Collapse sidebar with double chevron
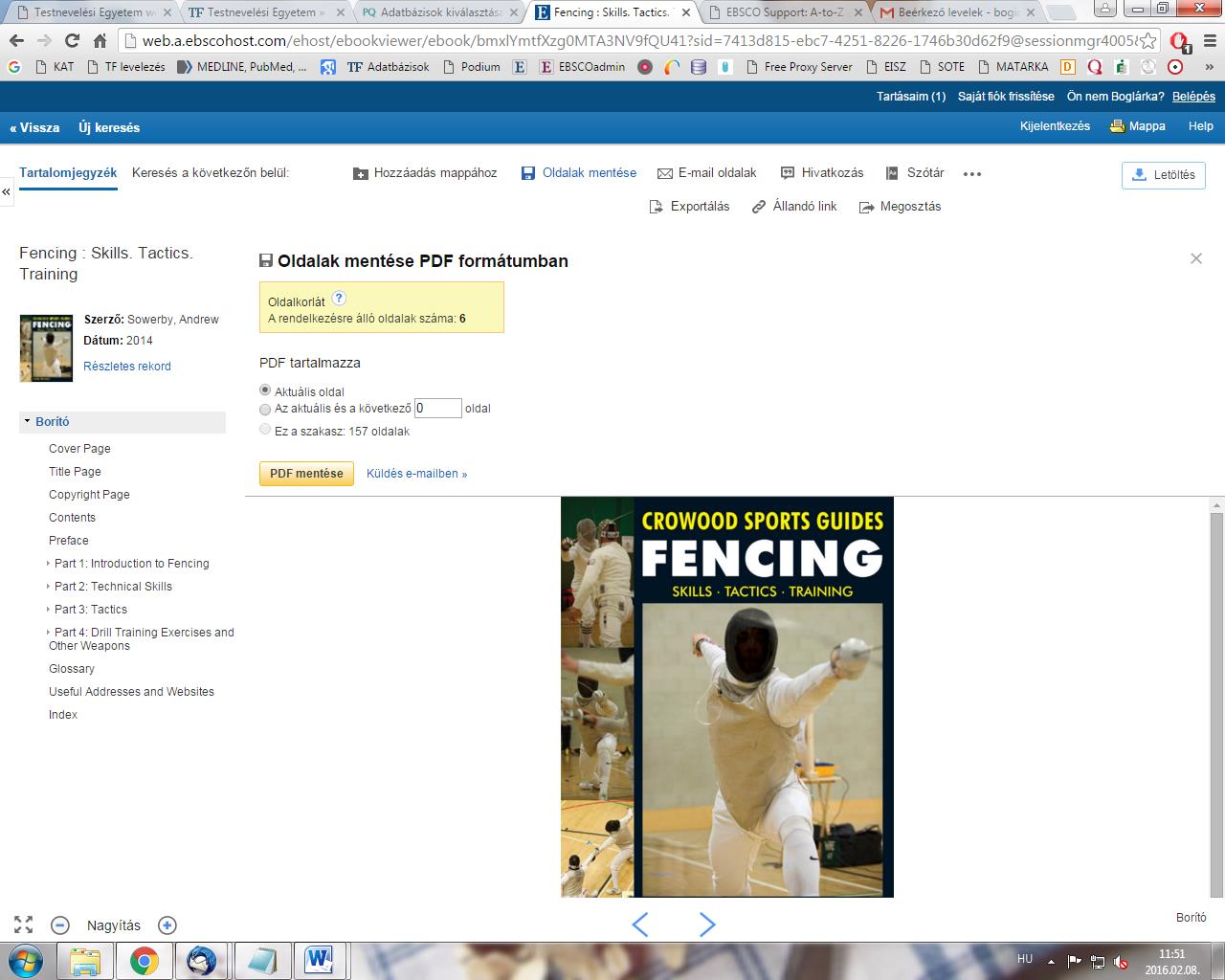 pos(6,192)
